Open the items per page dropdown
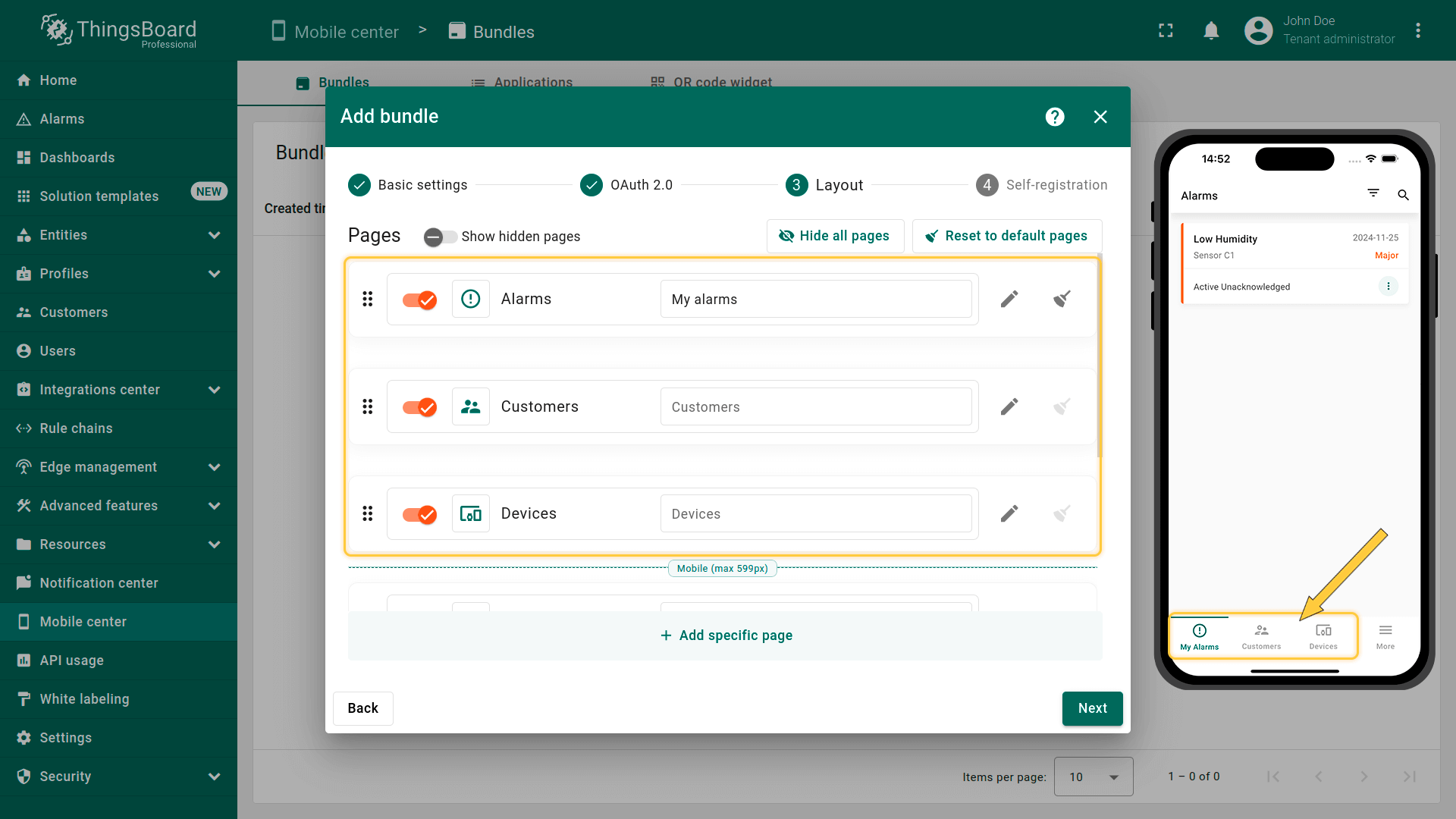 coord(1093,777)
